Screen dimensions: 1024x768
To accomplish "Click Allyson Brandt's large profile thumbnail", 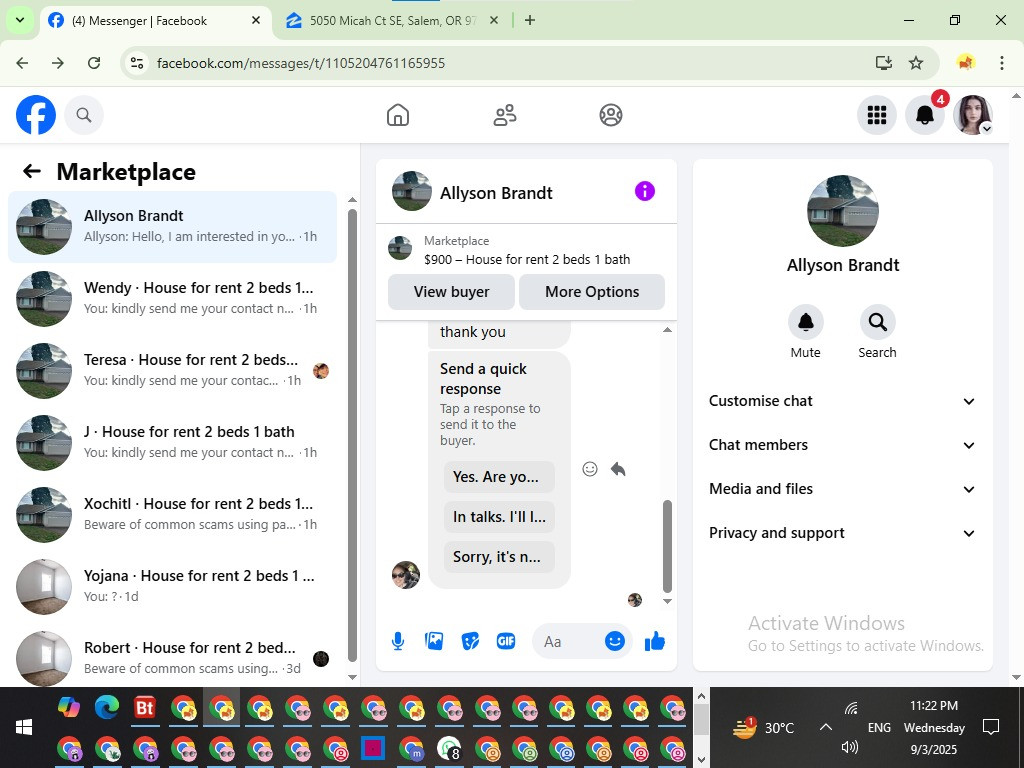I will point(842,211).
